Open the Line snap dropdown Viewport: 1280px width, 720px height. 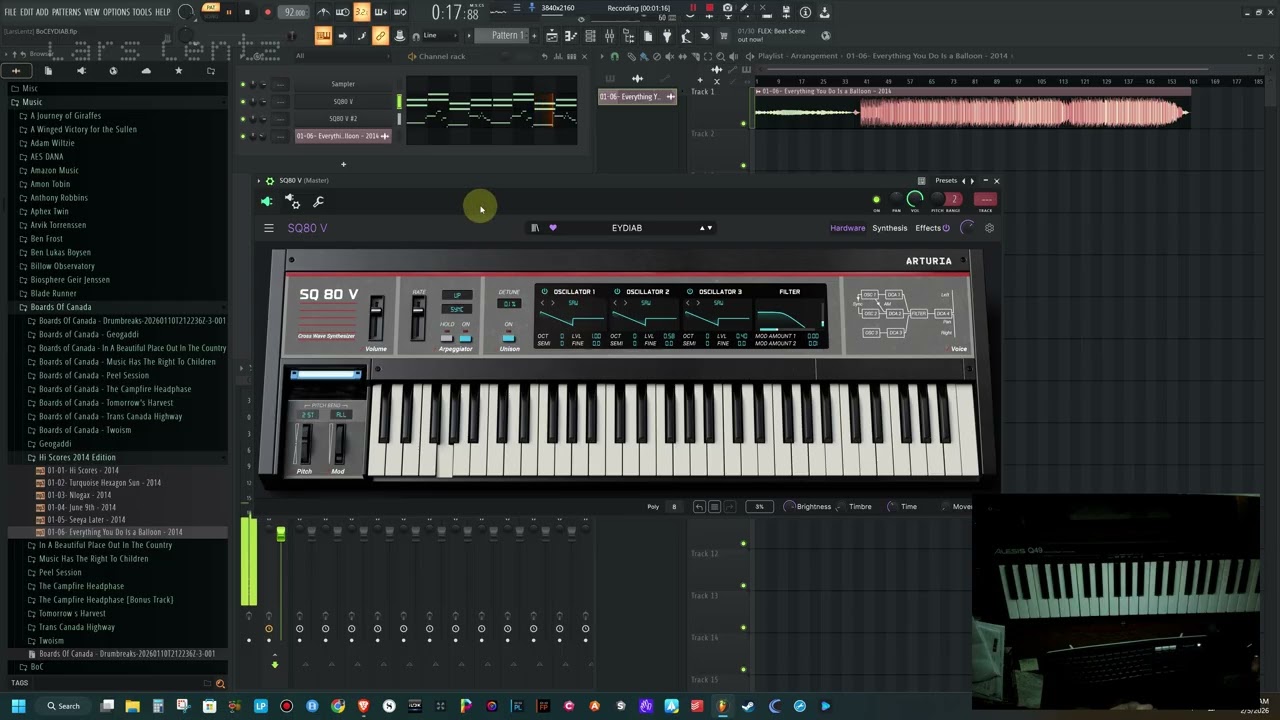click(438, 36)
